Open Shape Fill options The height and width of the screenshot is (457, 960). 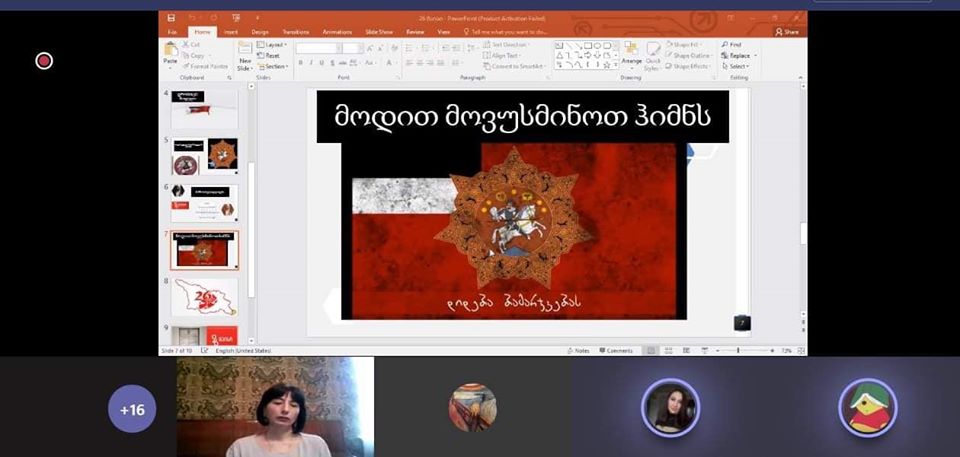686,45
